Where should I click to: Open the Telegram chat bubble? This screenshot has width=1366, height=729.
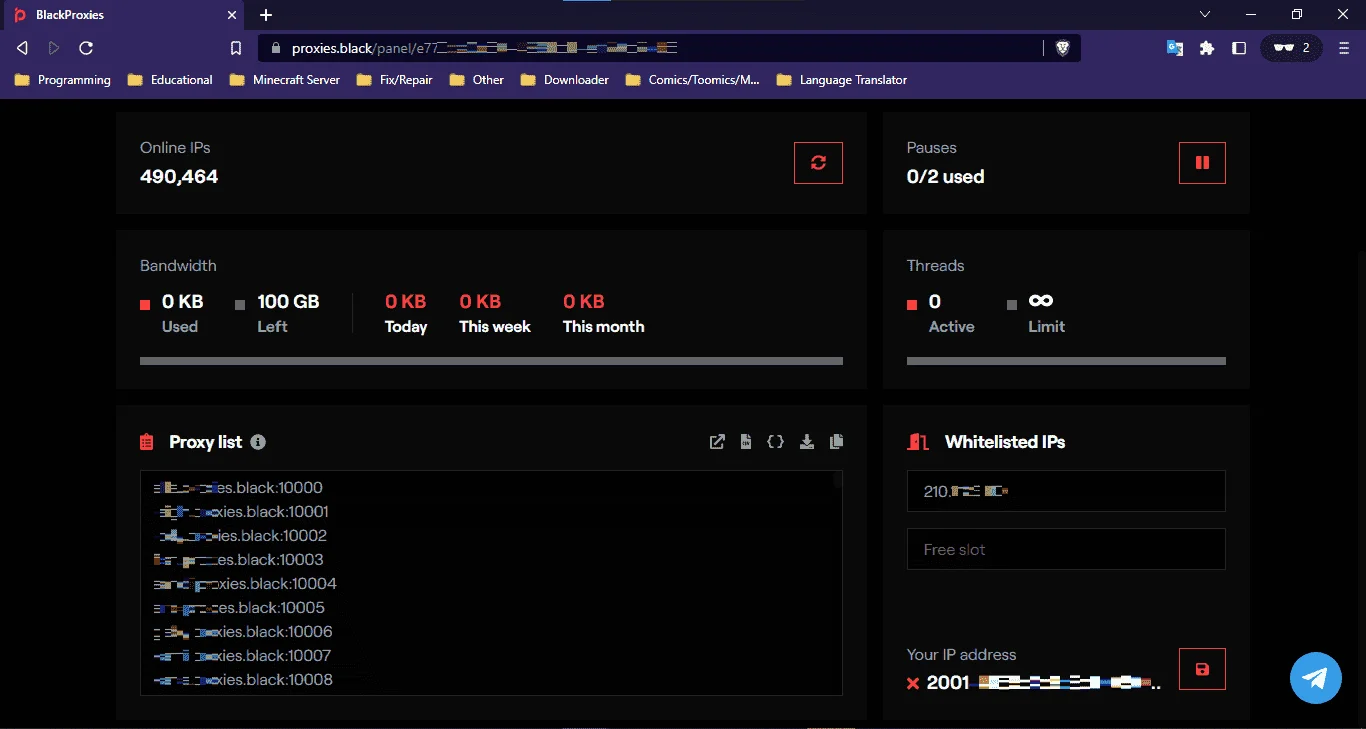(x=1315, y=678)
